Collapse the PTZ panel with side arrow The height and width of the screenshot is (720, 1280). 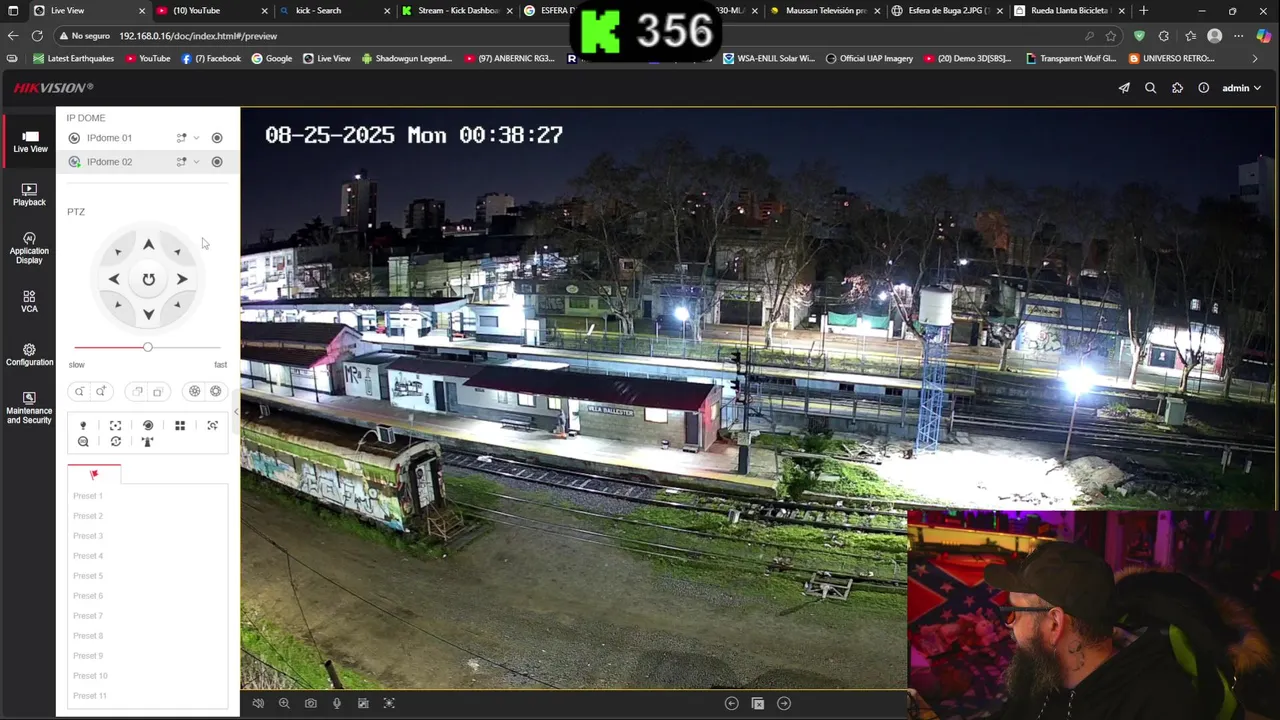coord(236,411)
